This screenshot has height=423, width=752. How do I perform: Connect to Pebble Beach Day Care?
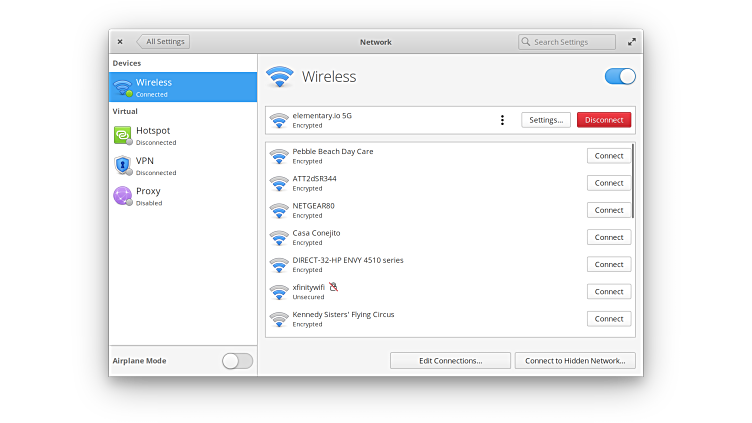click(608, 156)
